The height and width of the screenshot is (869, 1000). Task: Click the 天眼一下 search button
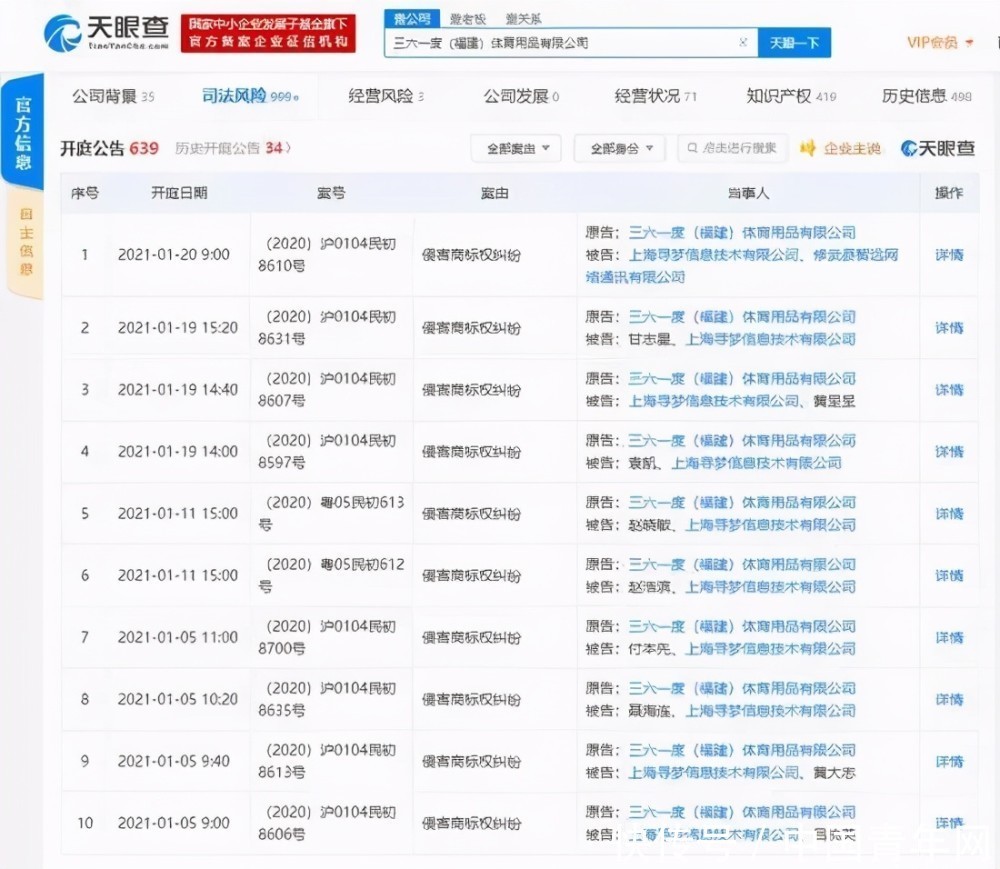coord(795,43)
